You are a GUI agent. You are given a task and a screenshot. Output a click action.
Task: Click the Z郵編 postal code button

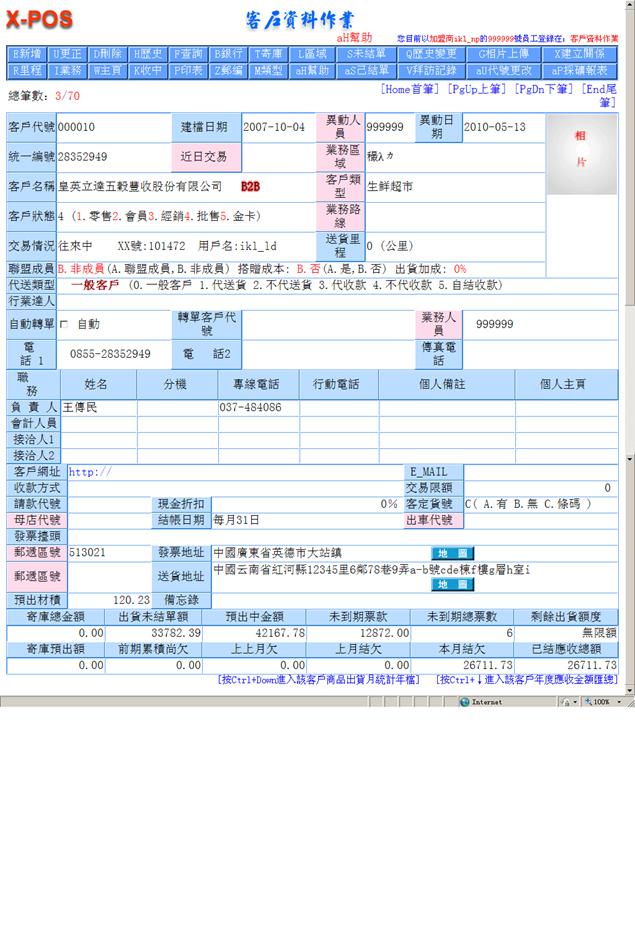[228, 71]
